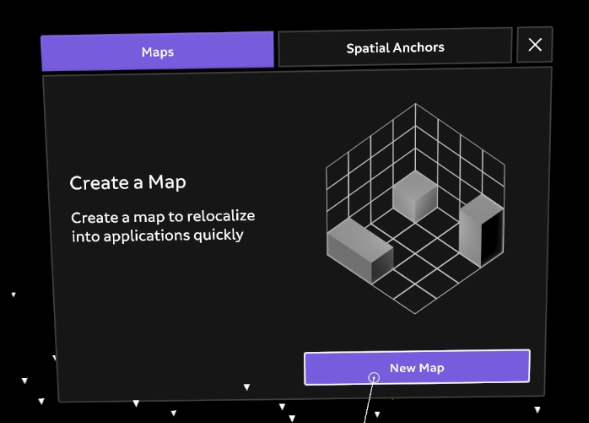Click the New Map button
The width and height of the screenshot is (589, 423).
coord(417,367)
